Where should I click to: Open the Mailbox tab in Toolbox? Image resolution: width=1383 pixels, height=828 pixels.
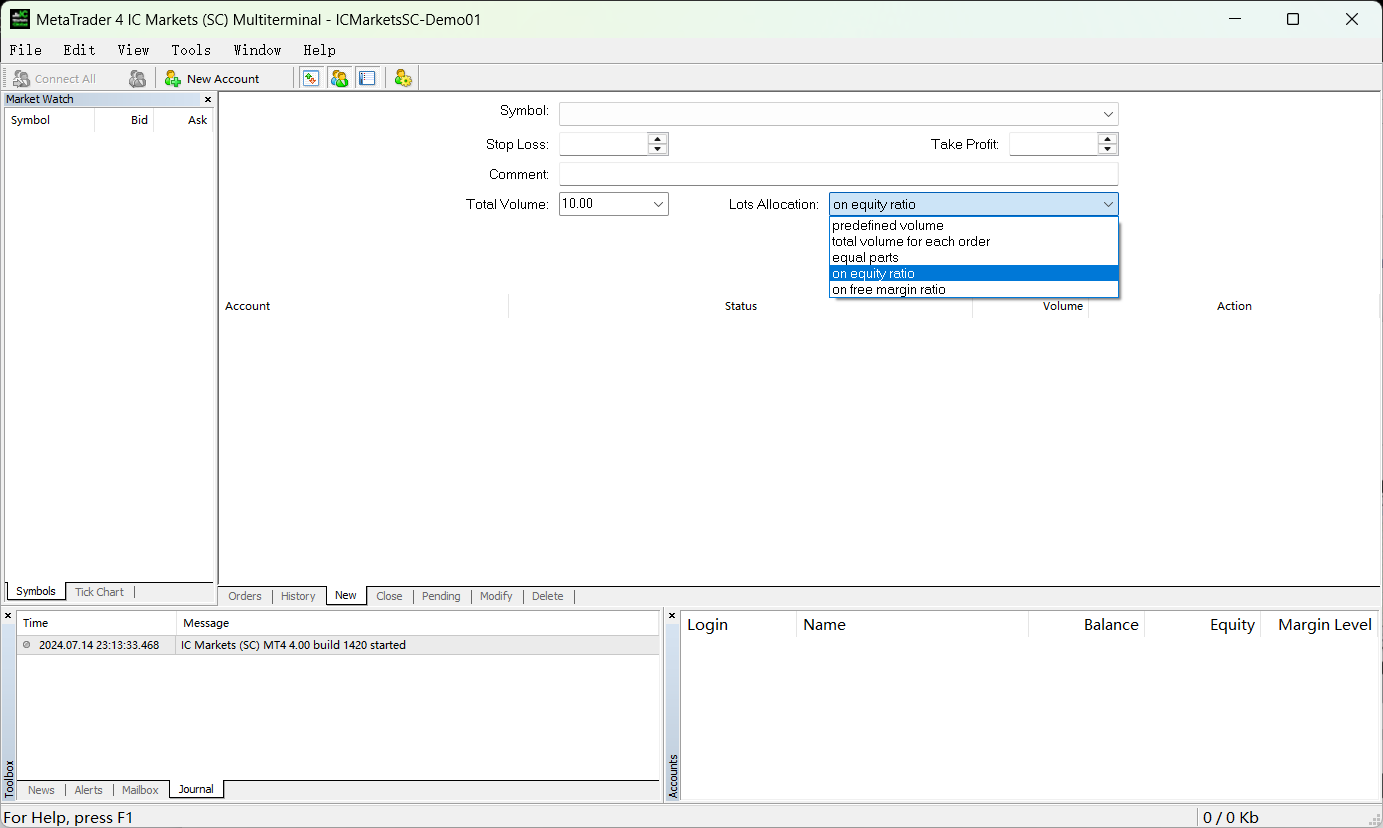[140, 790]
